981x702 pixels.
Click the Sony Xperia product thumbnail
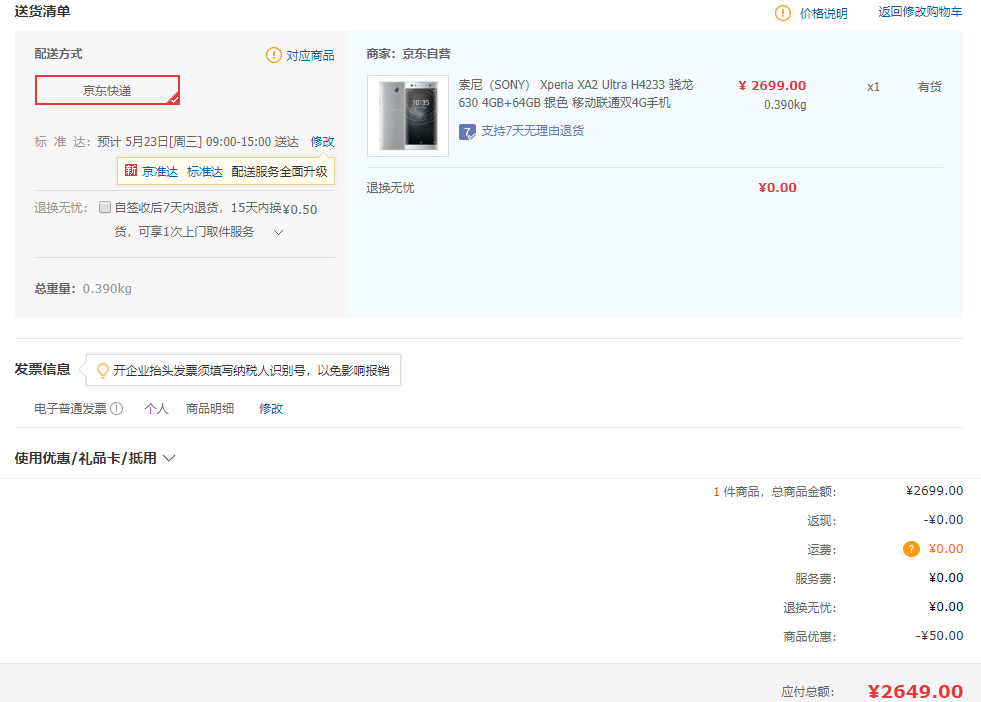[x=407, y=116]
